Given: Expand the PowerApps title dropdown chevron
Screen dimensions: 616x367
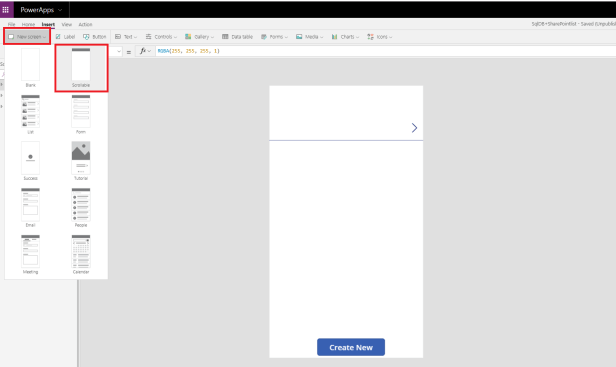Looking at the screenshot, I should point(60,10).
